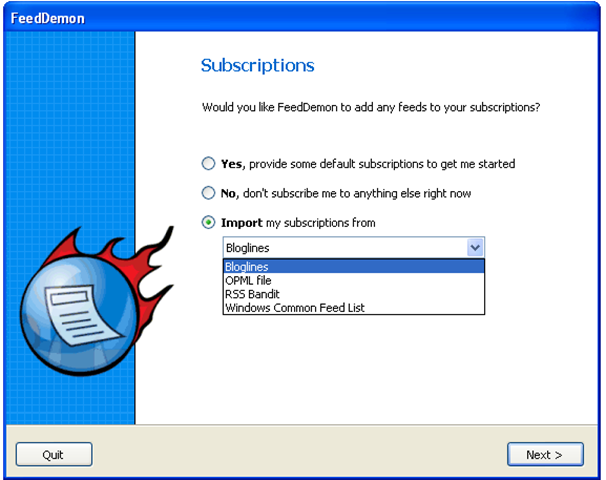Select the Yes default subscriptions radio button
The height and width of the screenshot is (480, 606).
click(x=208, y=163)
